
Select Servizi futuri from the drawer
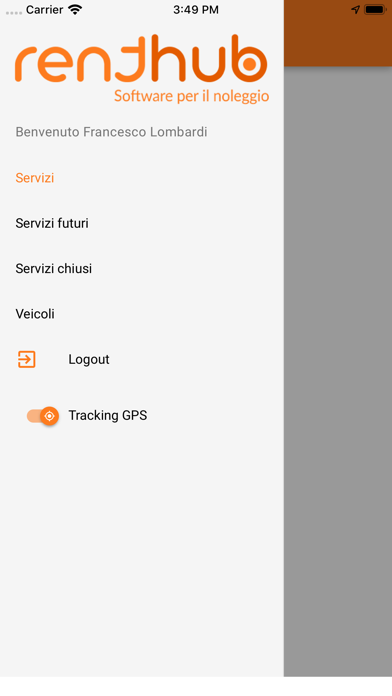coord(52,223)
